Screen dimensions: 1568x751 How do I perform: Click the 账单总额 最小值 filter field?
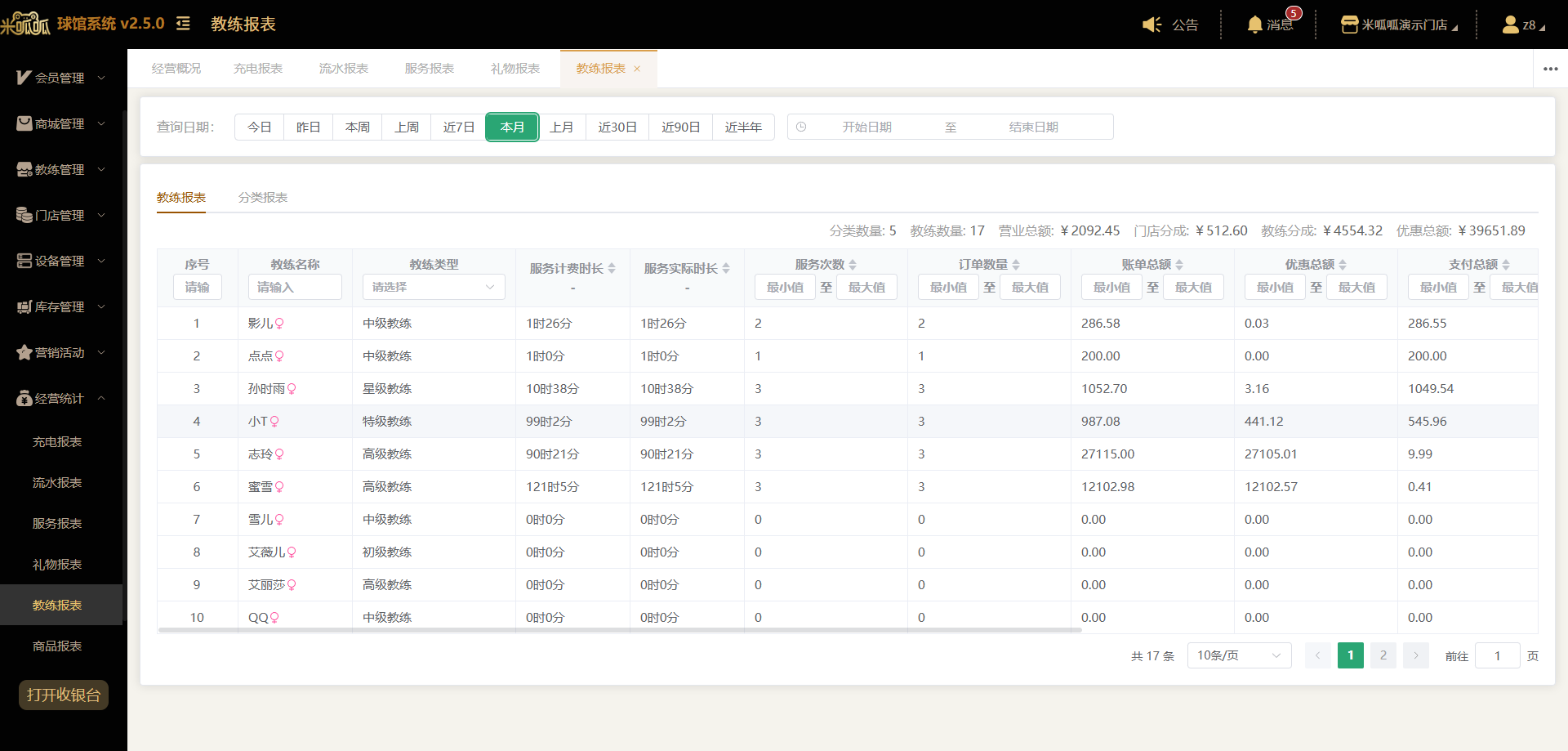click(1111, 287)
